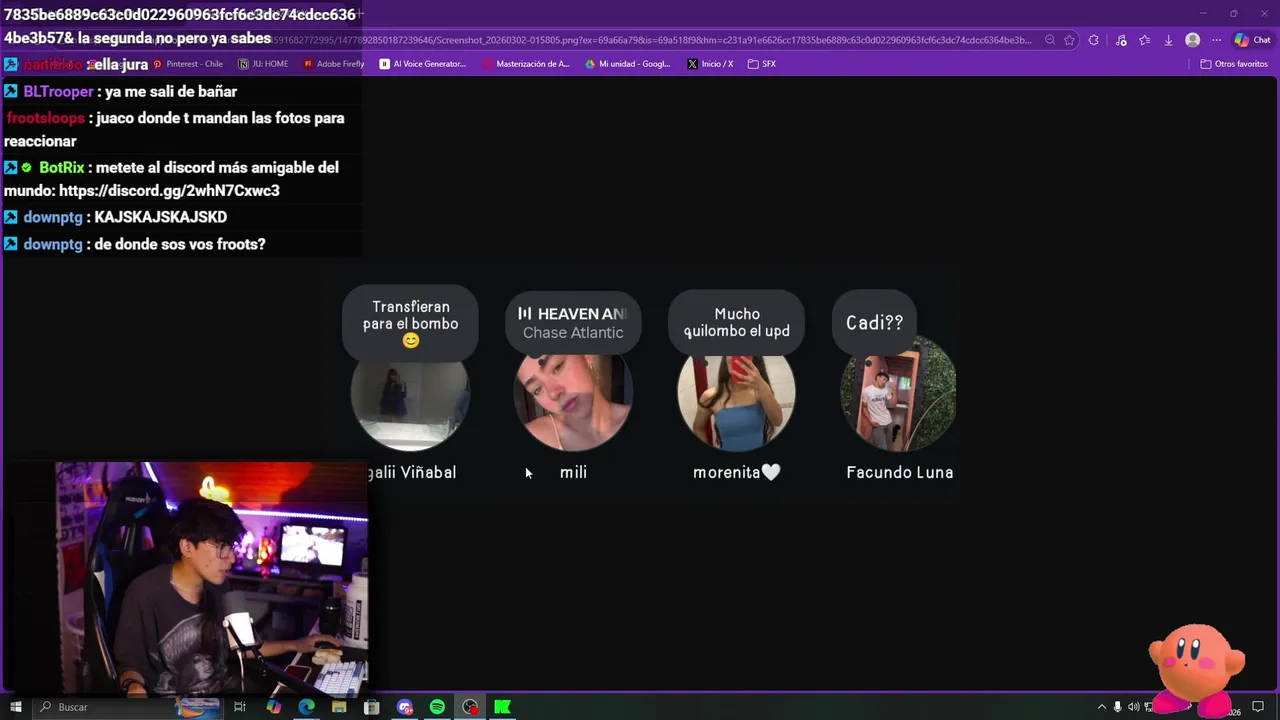Open File Explorer from the taskbar

(x=339, y=707)
